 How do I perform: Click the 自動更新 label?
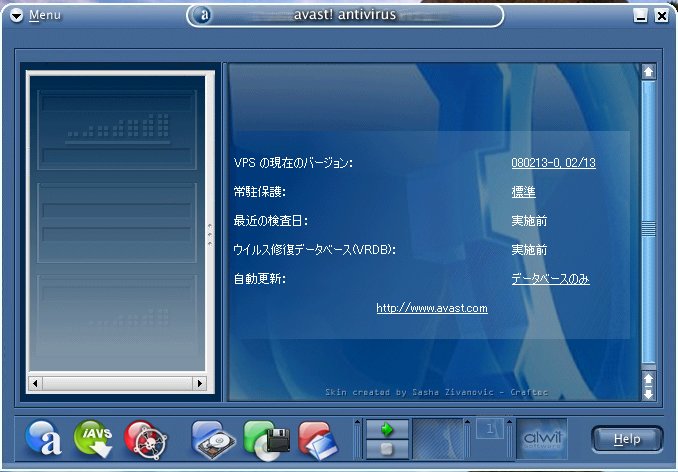pyautogui.click(x=259, y=279)
